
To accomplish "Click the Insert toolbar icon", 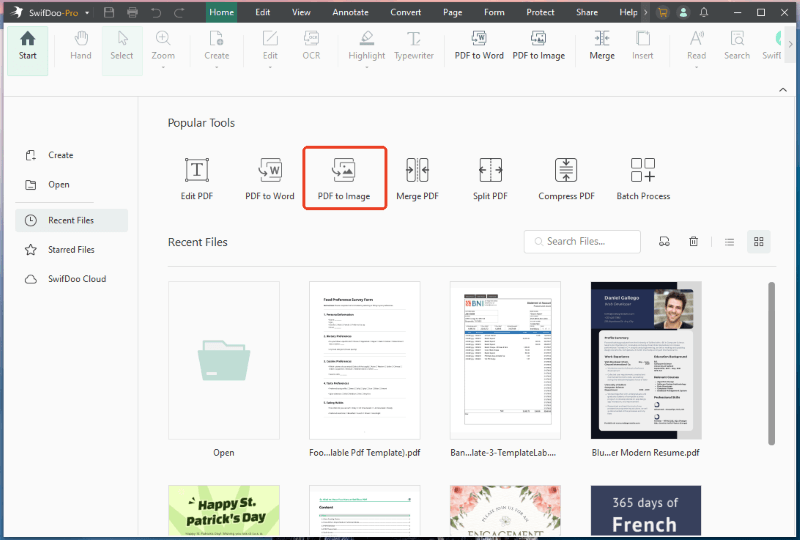I will (x=642, y=46).
